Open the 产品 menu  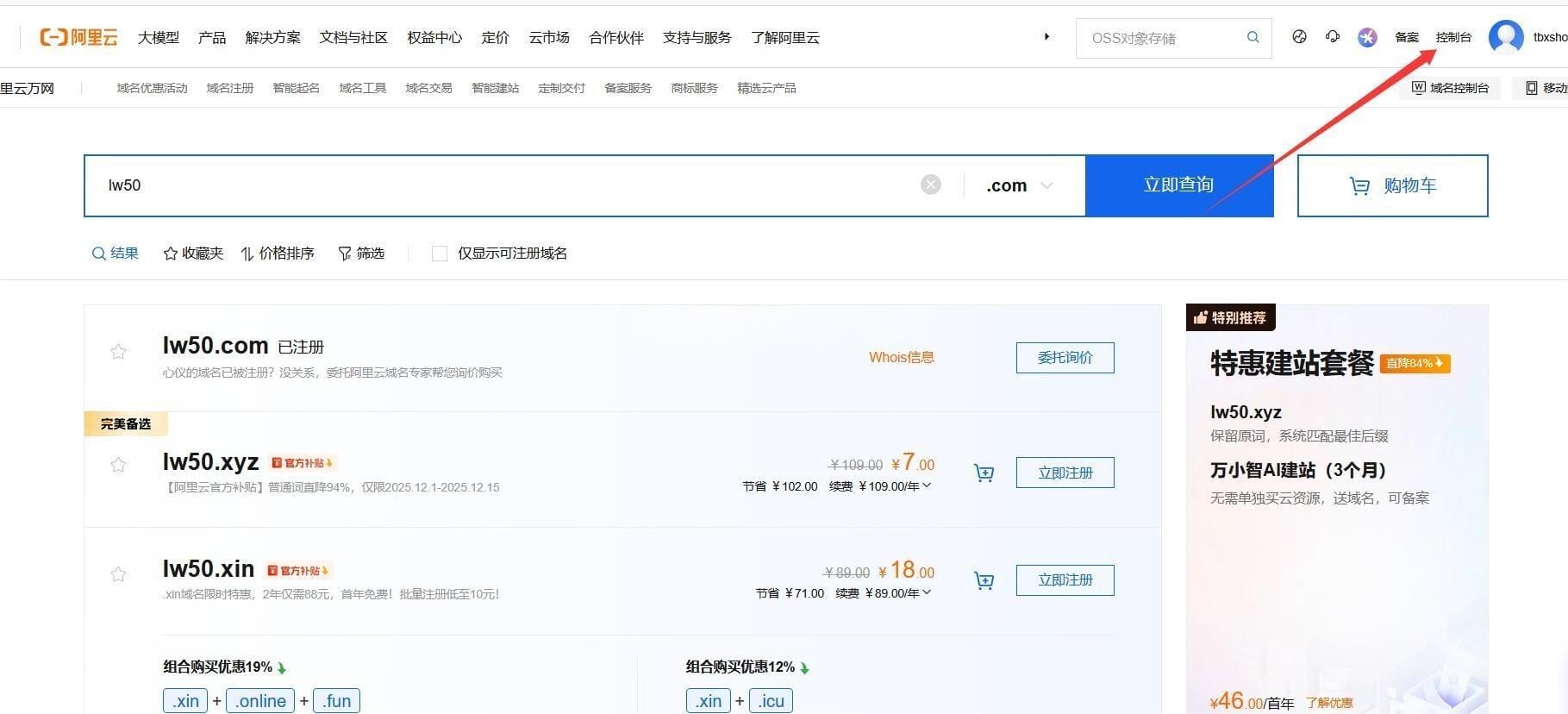click(212, 37)
